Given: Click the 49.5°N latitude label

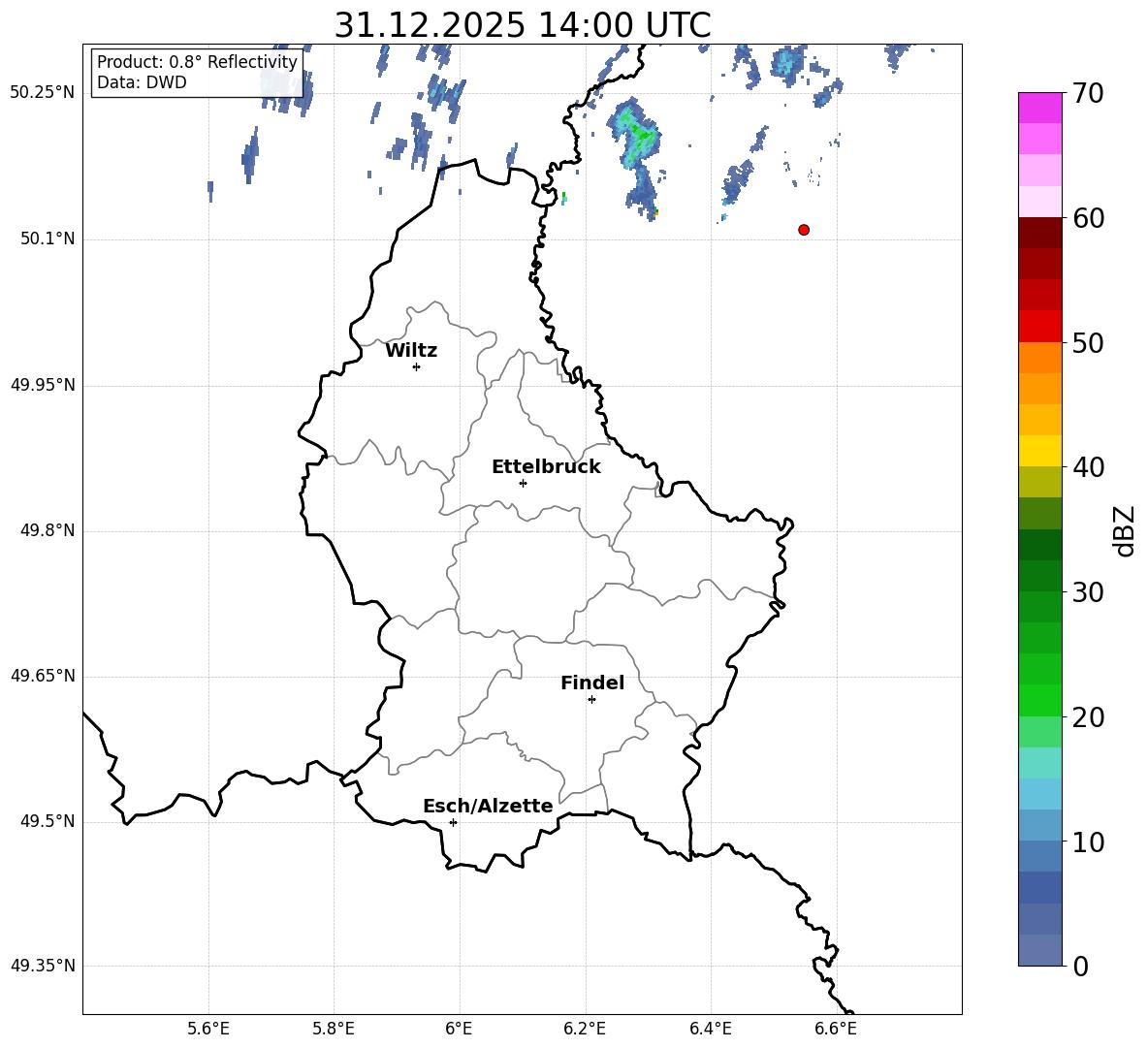Looking at the screenshot, I should coord(48,821).
